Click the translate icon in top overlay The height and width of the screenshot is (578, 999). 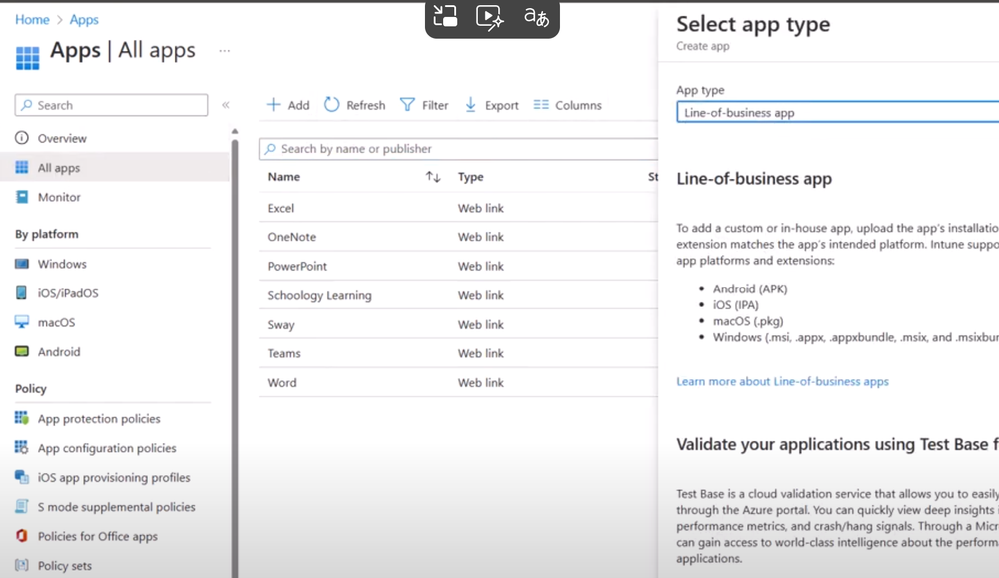point(536,17)
